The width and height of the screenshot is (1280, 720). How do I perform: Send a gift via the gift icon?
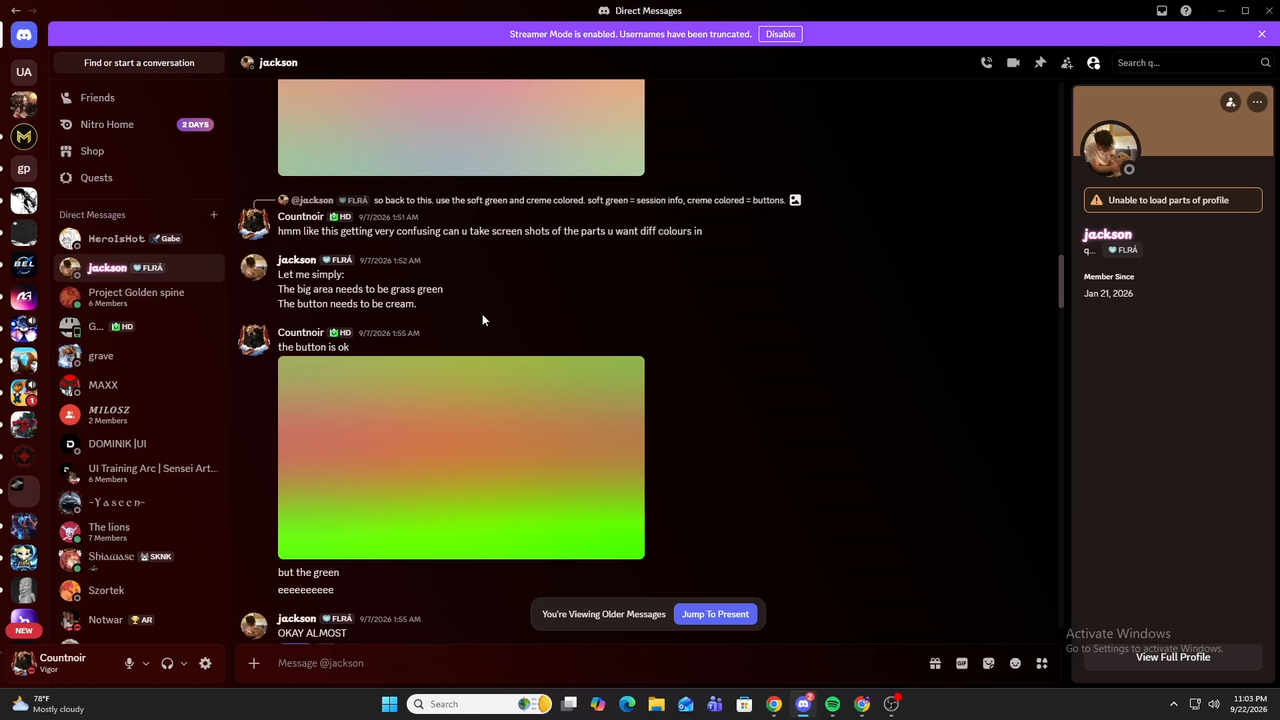[935, 663]
